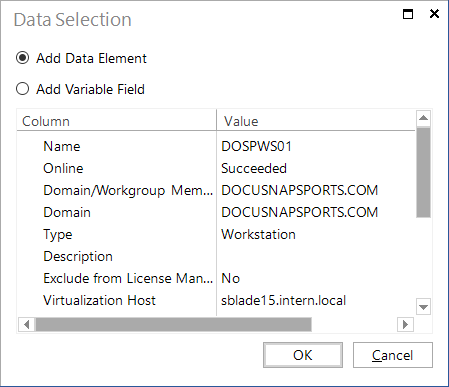Select the Description row
The height and width of the screenshot is (387, 449).
point(216,256)
